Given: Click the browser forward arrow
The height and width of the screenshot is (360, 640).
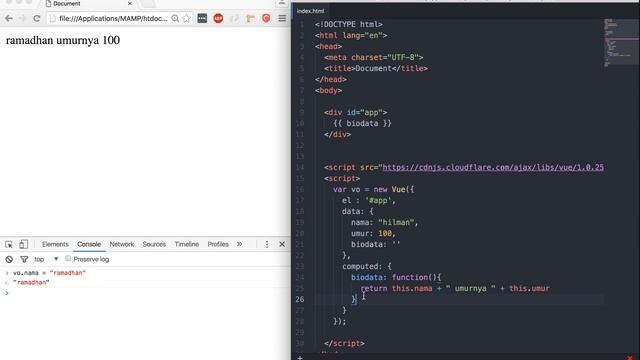Looking at the screenshot, I should pyautogui.click(x=22, y=18).
